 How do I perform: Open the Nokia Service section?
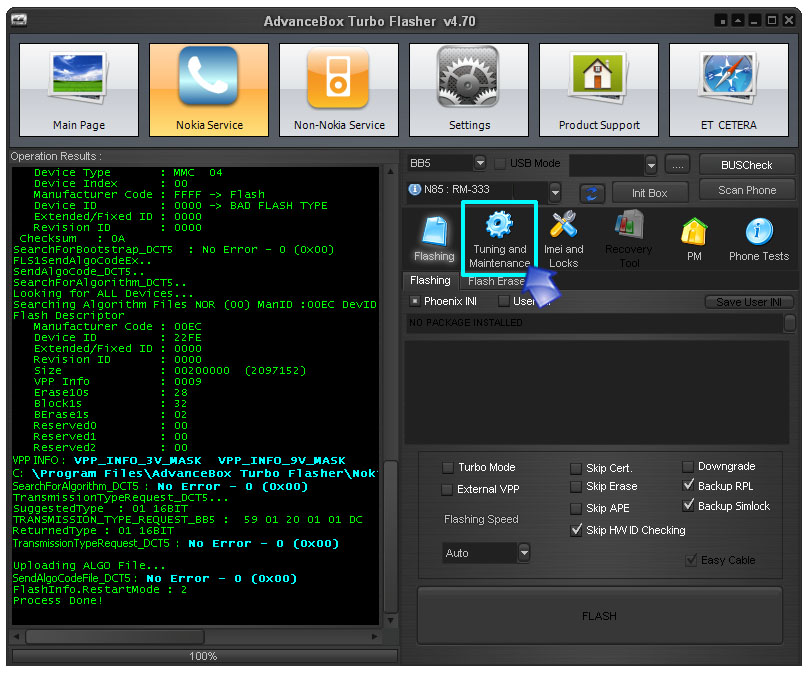[209, 90]
